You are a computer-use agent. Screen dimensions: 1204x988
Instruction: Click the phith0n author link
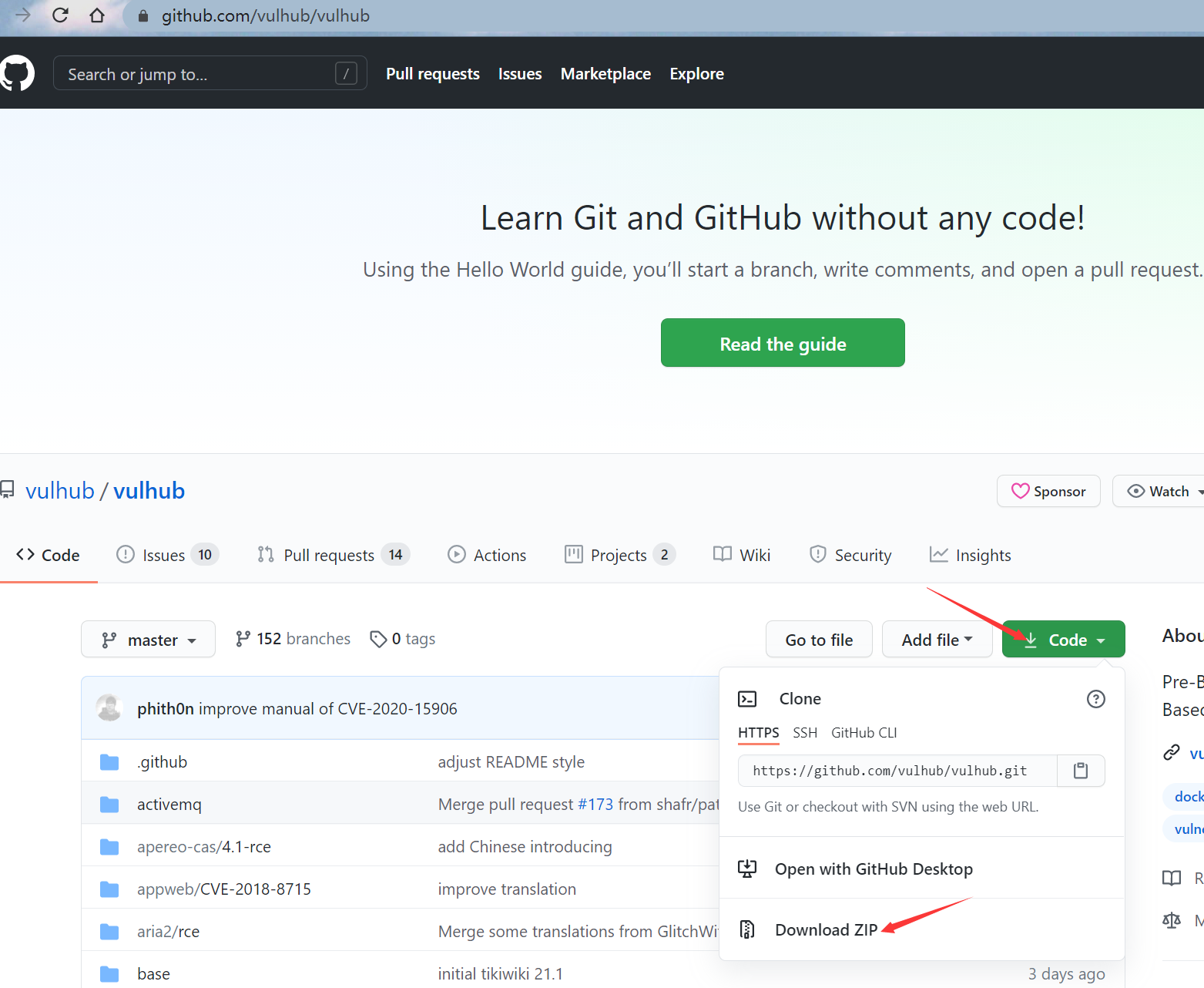click(166, 708)
